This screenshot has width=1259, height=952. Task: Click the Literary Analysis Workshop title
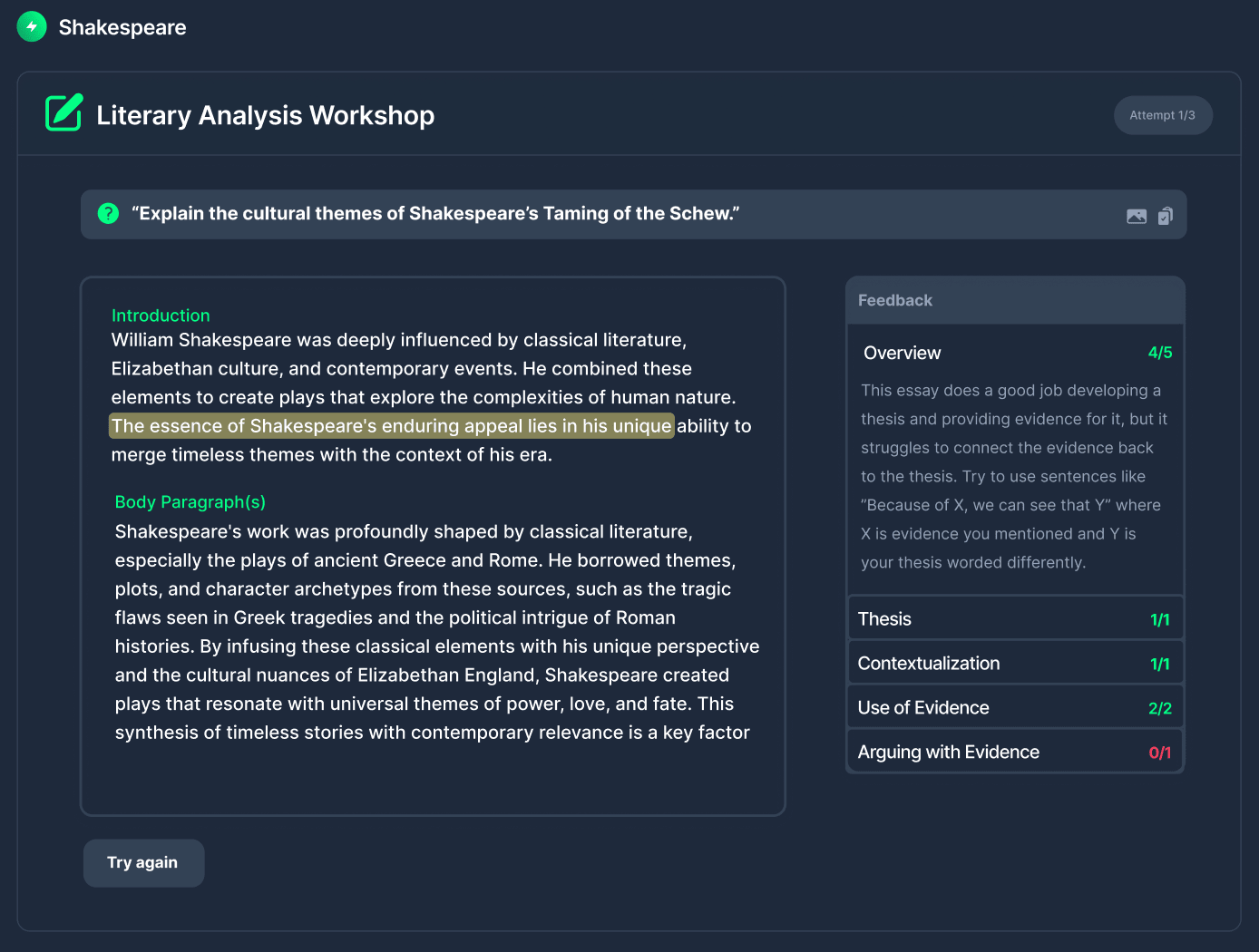point(266,115)
